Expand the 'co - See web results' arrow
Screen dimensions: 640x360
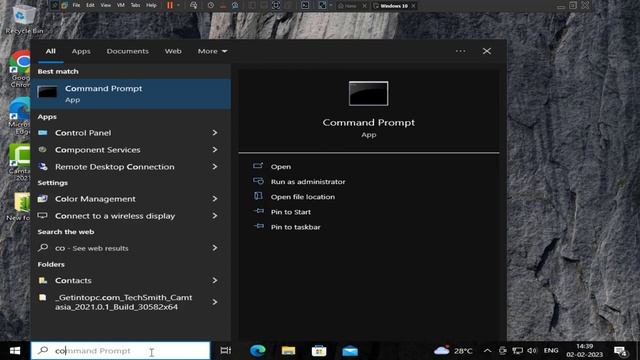(215, 248)
